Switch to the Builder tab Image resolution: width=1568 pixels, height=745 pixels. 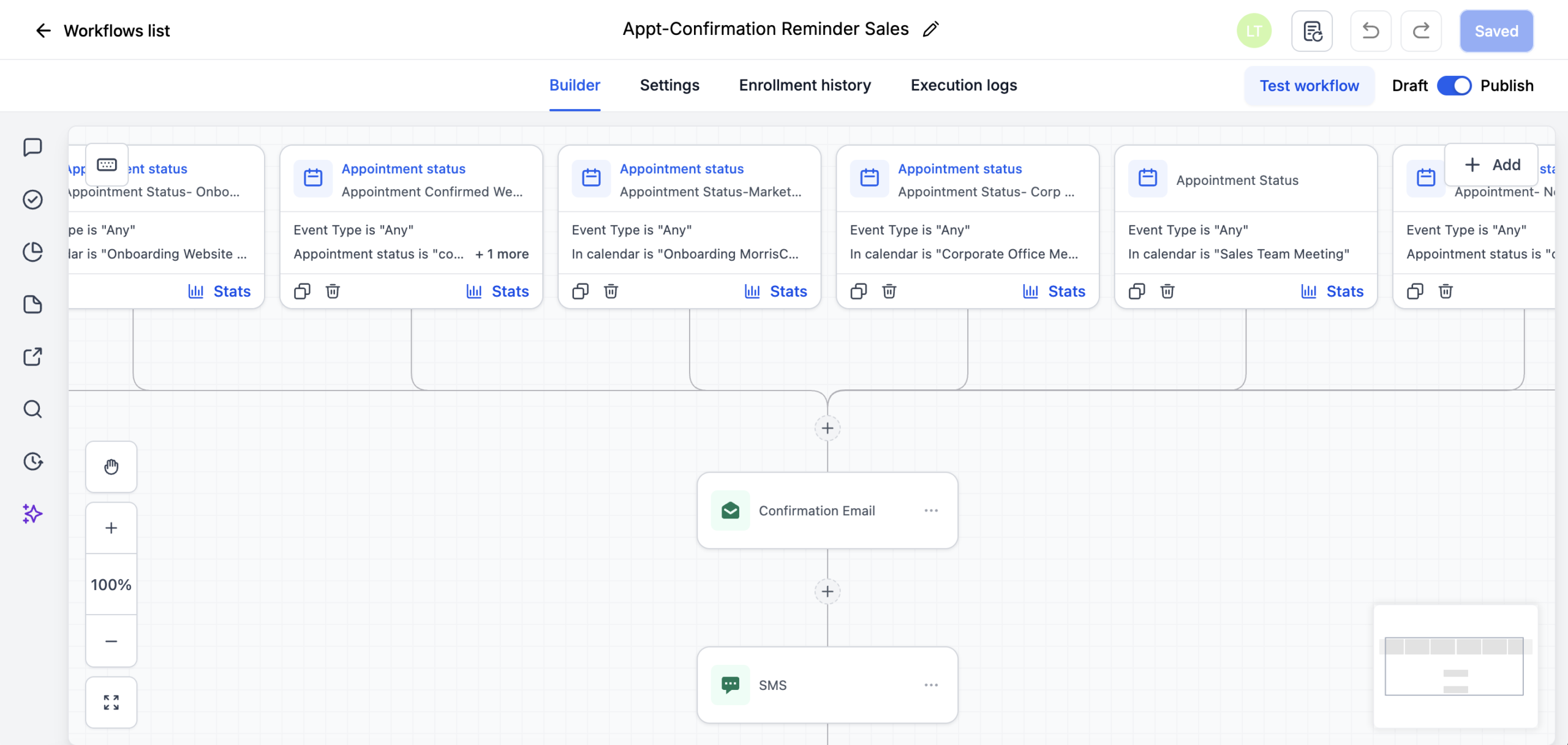[575, 85]
